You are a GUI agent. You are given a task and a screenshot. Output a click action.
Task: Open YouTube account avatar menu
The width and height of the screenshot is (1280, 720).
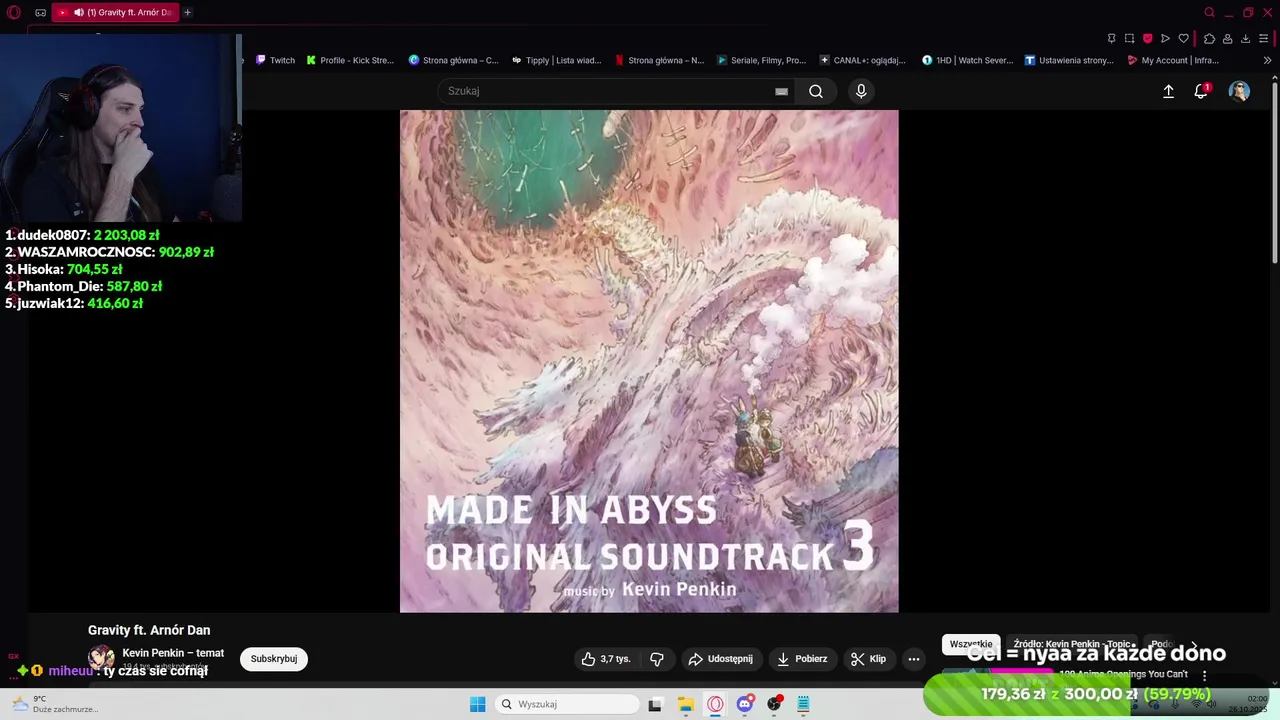pos(1239,91)
